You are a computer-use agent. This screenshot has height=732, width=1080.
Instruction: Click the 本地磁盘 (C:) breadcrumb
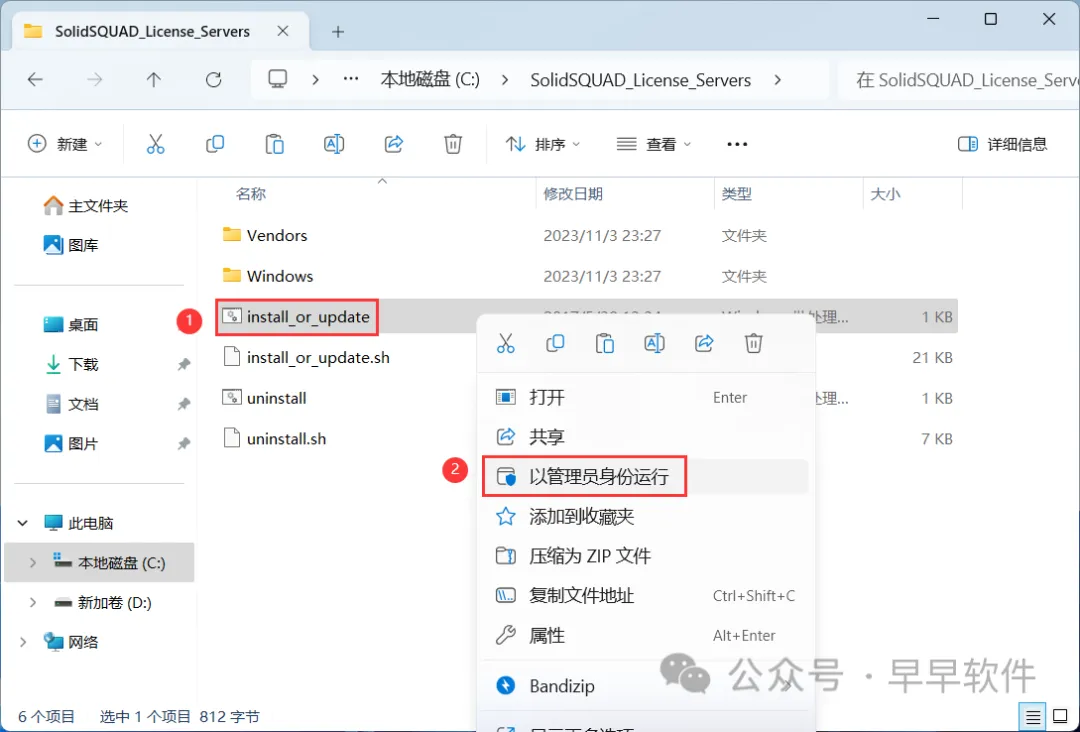point(430,80)
